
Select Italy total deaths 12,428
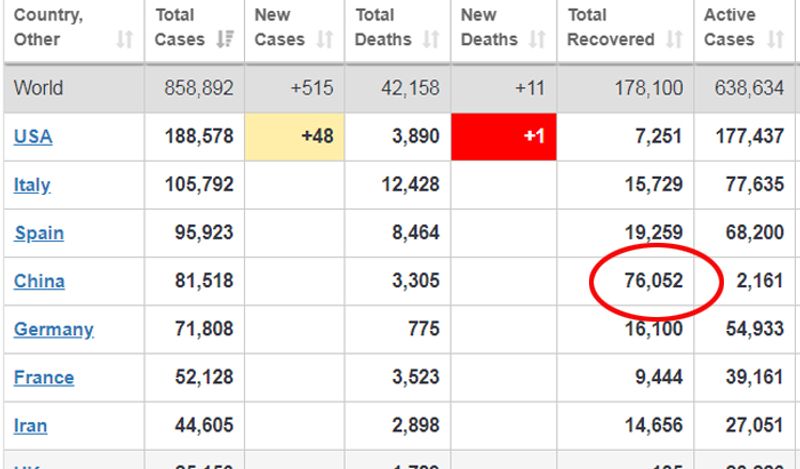410,184
